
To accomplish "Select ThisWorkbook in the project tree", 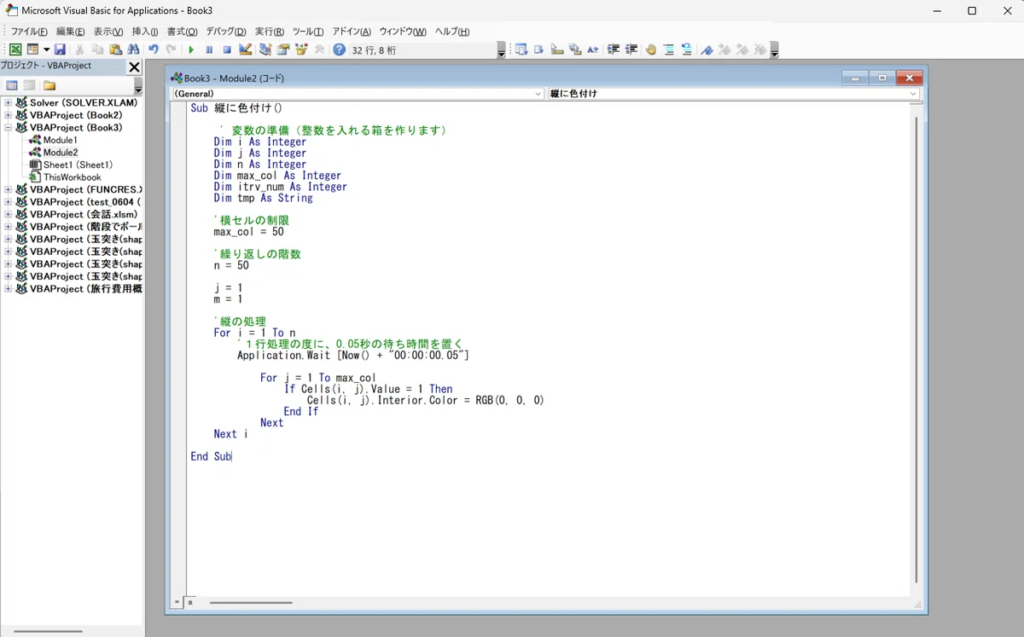I will (71, 177).
